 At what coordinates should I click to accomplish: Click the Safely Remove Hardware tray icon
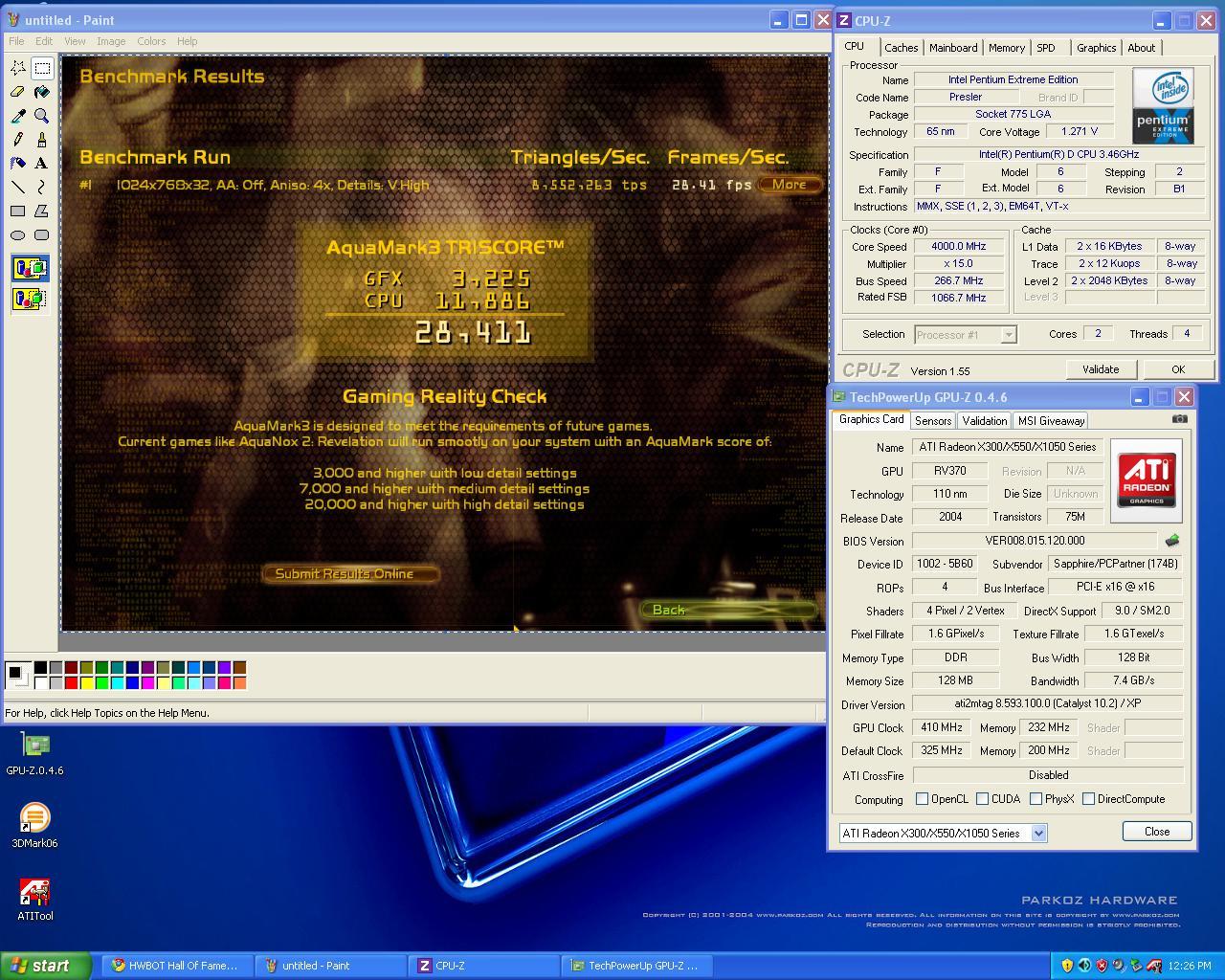pyautogui.click(x=1136, y=966)
